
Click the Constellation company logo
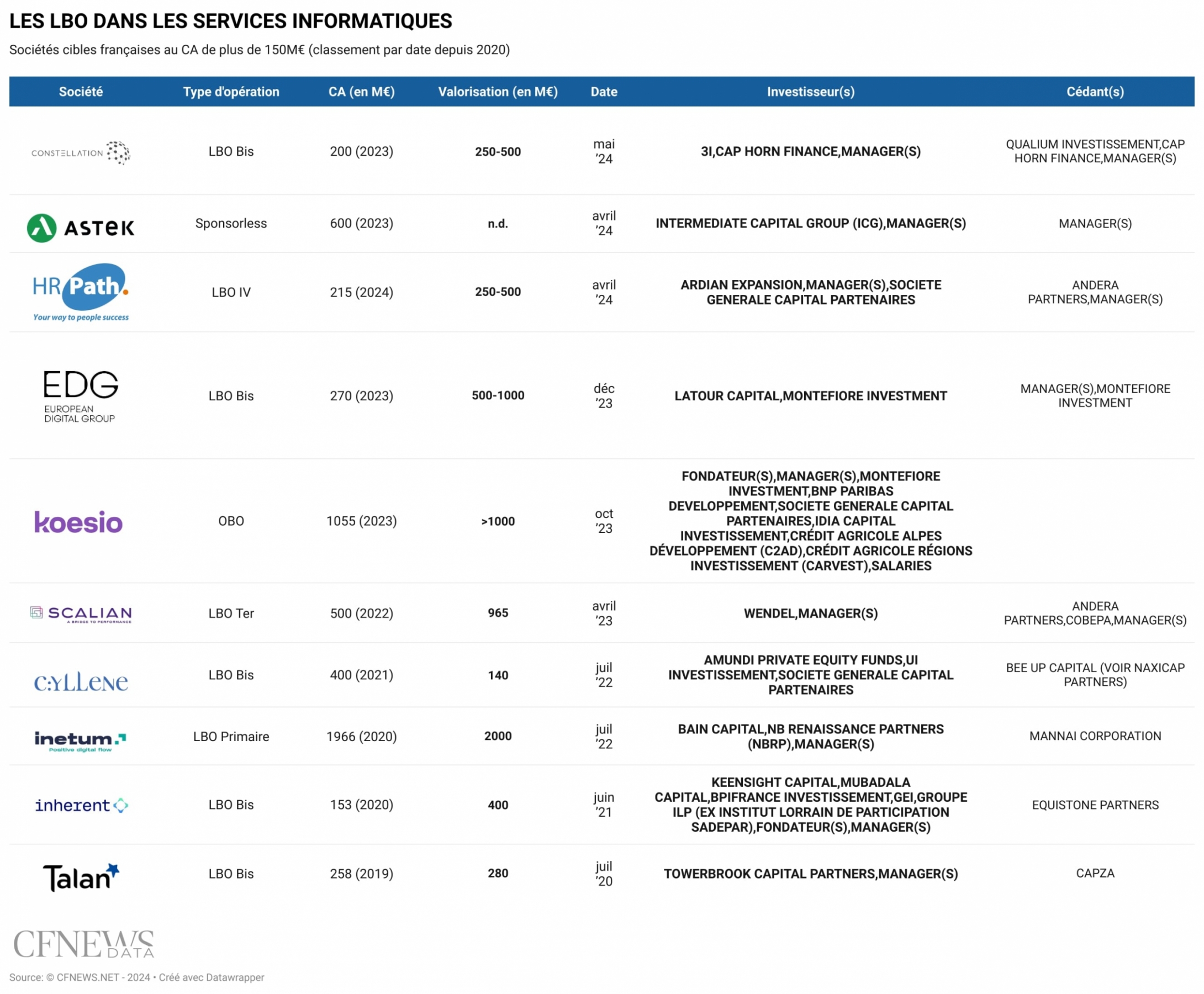pyautogui.click(x=81, y=152)
